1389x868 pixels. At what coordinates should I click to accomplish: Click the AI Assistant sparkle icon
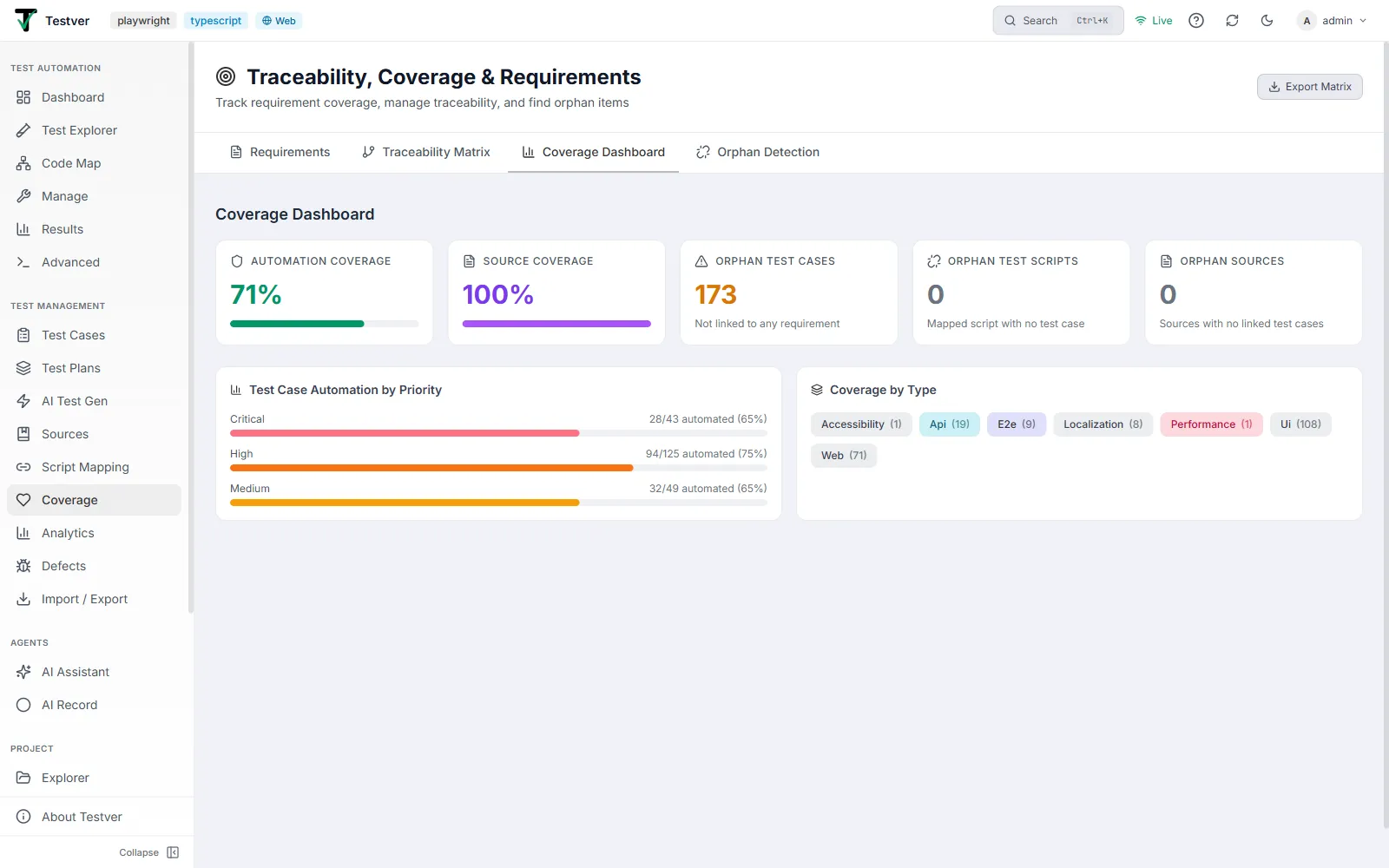(23, 672)
